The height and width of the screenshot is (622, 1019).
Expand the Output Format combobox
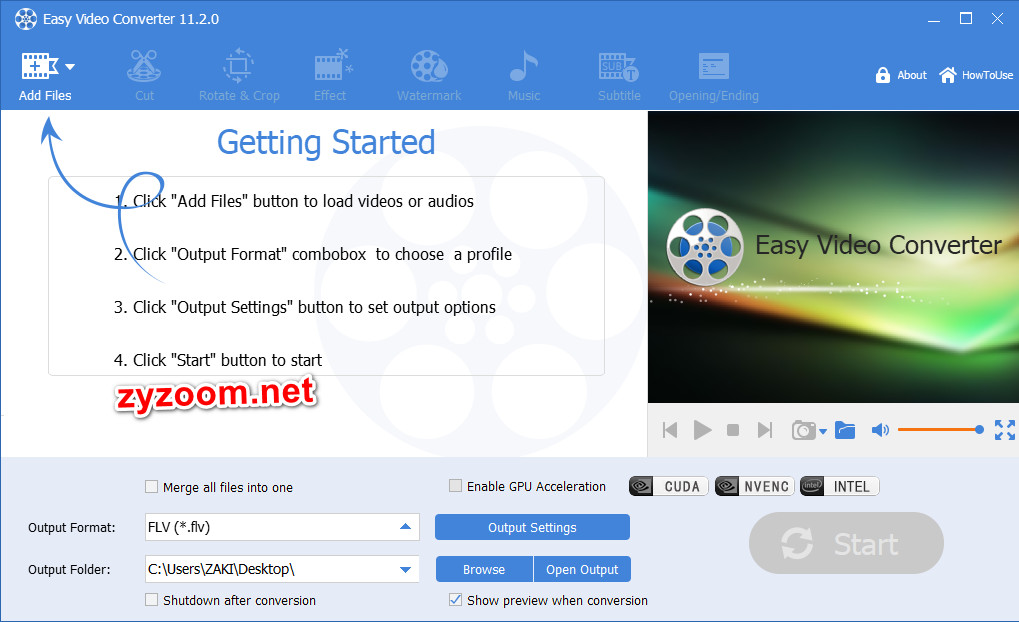406,526
